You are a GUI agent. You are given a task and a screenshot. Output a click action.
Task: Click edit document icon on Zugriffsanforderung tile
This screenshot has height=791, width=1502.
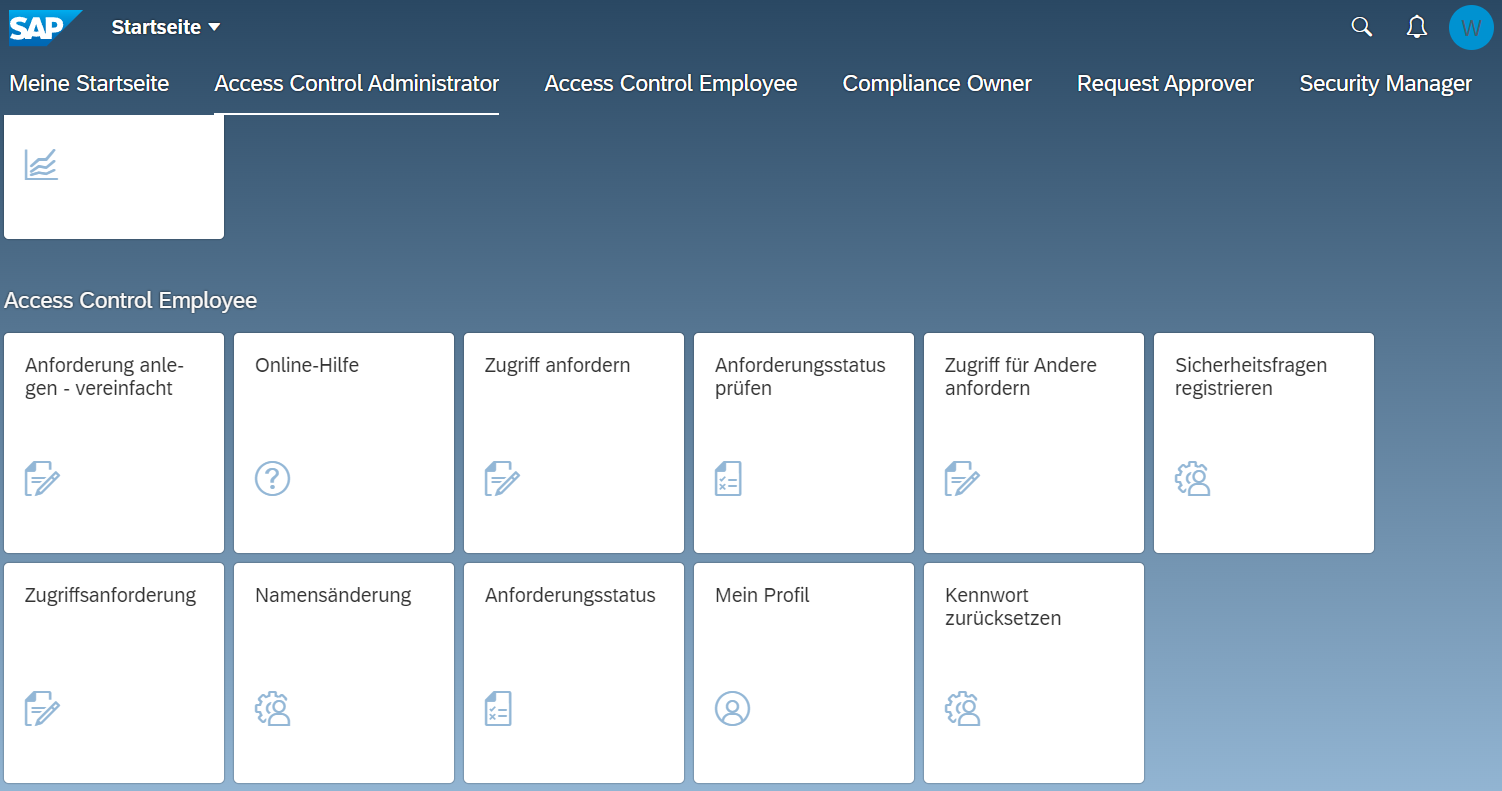pyautogui.click(x=42, y=709)
